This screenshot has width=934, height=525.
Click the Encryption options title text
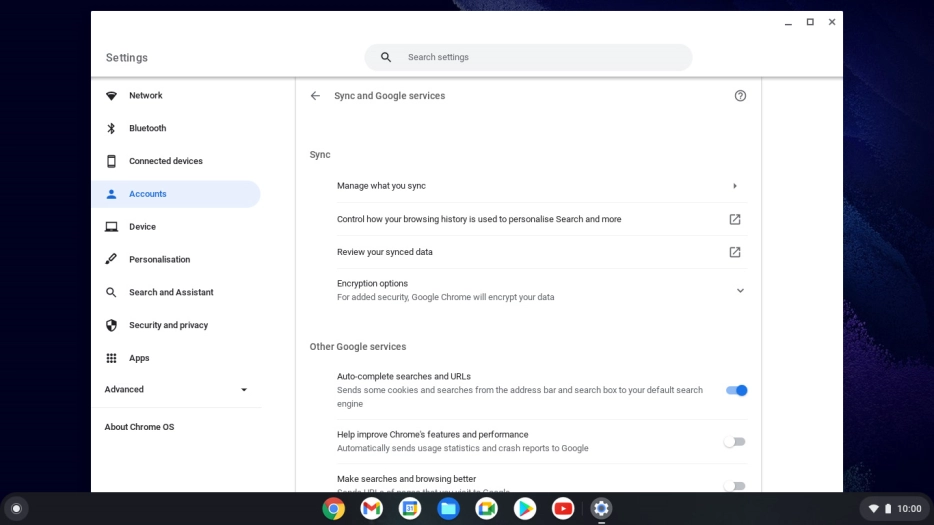[x=372, y=283]
